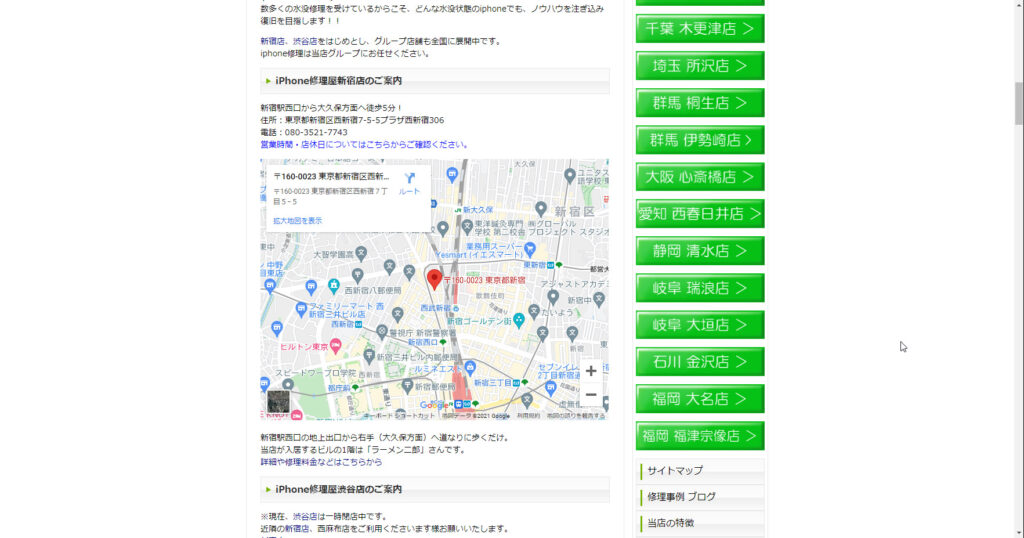Click the 東洋鍼灸専門学校 school pin
The height and width of the screenshot is (538, 1024).
point(467,227)
